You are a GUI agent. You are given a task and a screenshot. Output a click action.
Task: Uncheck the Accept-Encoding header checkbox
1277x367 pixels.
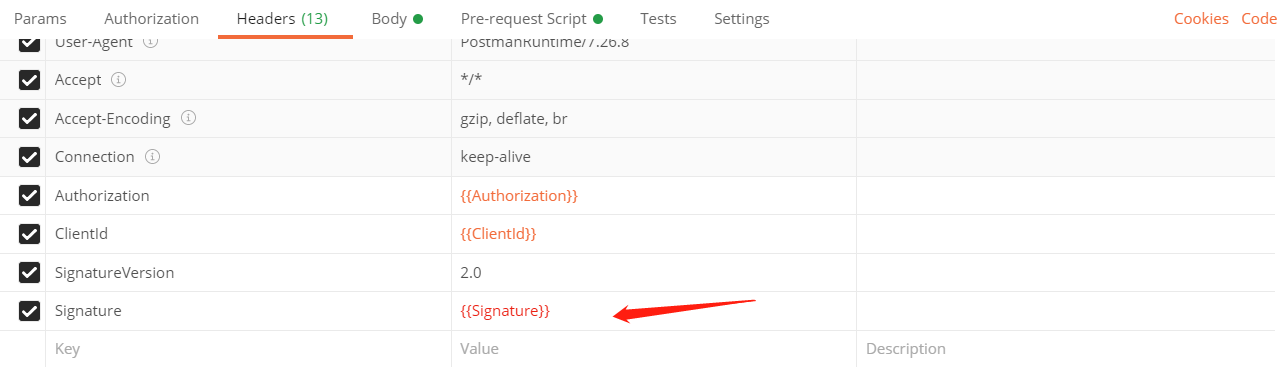30,119
